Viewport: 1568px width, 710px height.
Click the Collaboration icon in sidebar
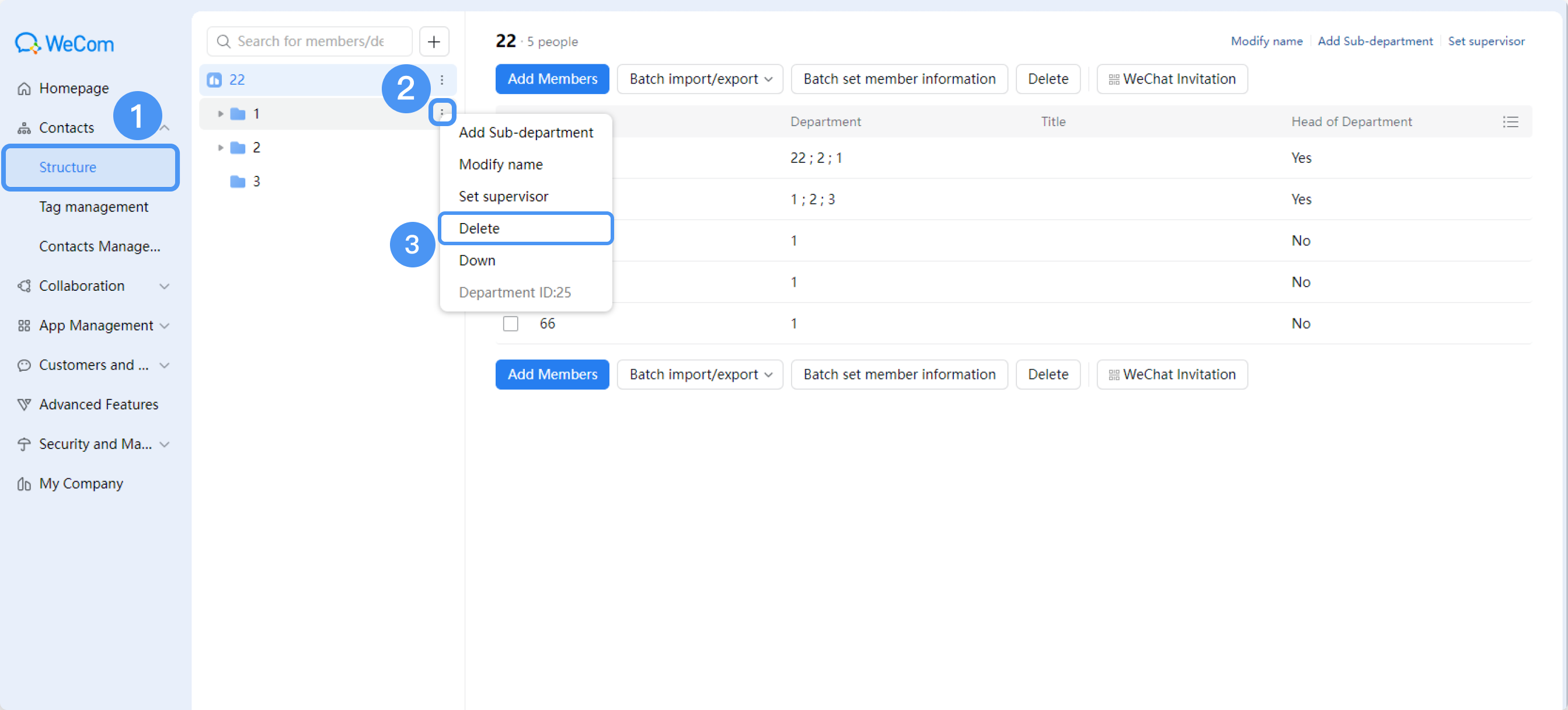coord(24,286)
